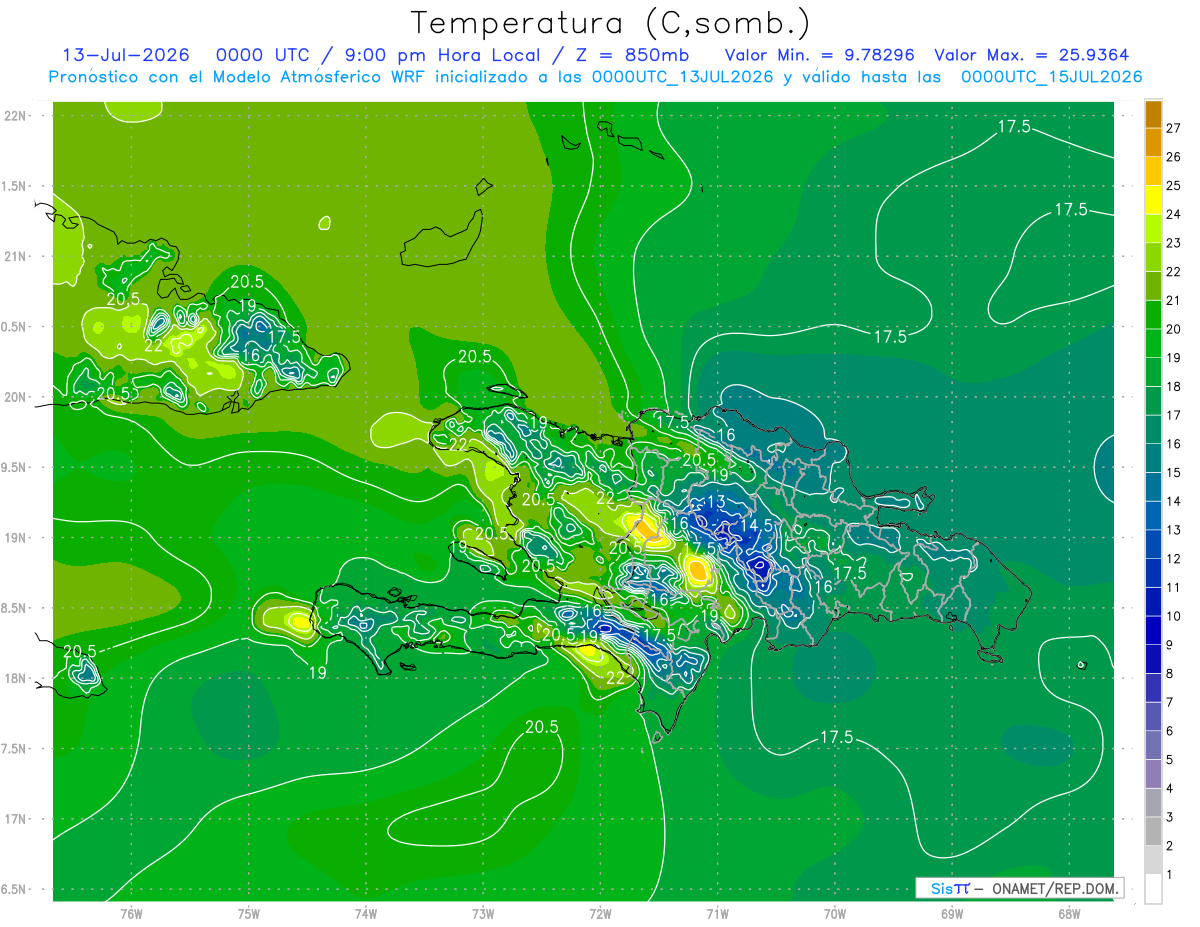Click the "ONAMET/REP.DOM." credit label
Viewport: 1200px width, 927px height.
pos(1054,888)
